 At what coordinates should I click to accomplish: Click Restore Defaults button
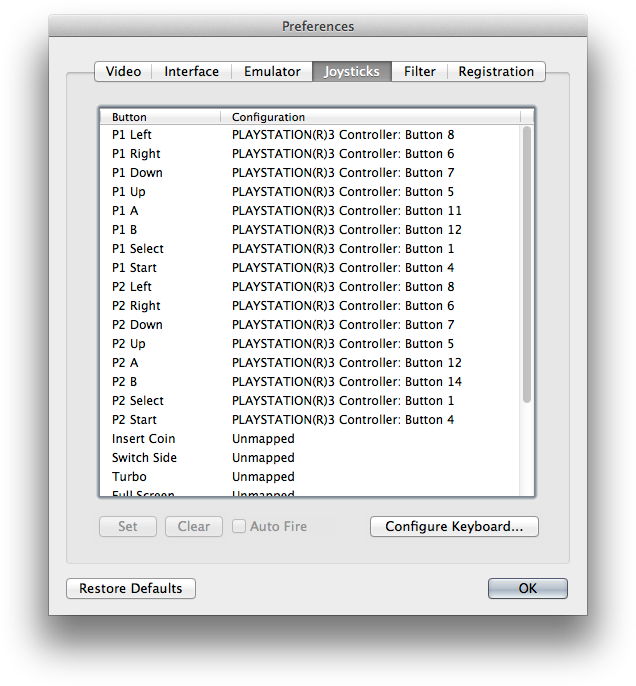coord(131,588)
